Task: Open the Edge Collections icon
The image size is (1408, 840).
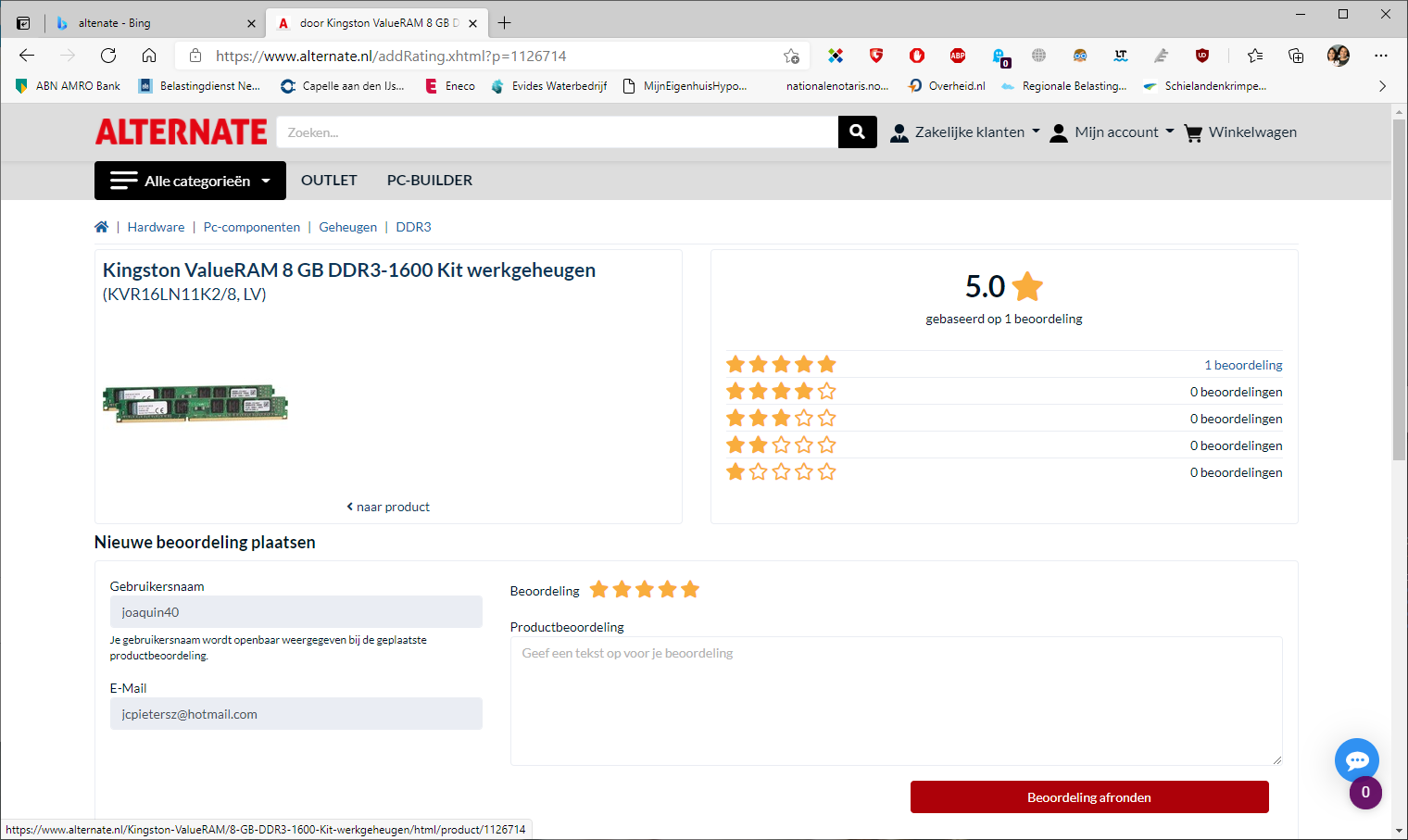Action: (x=1296, y=56)
